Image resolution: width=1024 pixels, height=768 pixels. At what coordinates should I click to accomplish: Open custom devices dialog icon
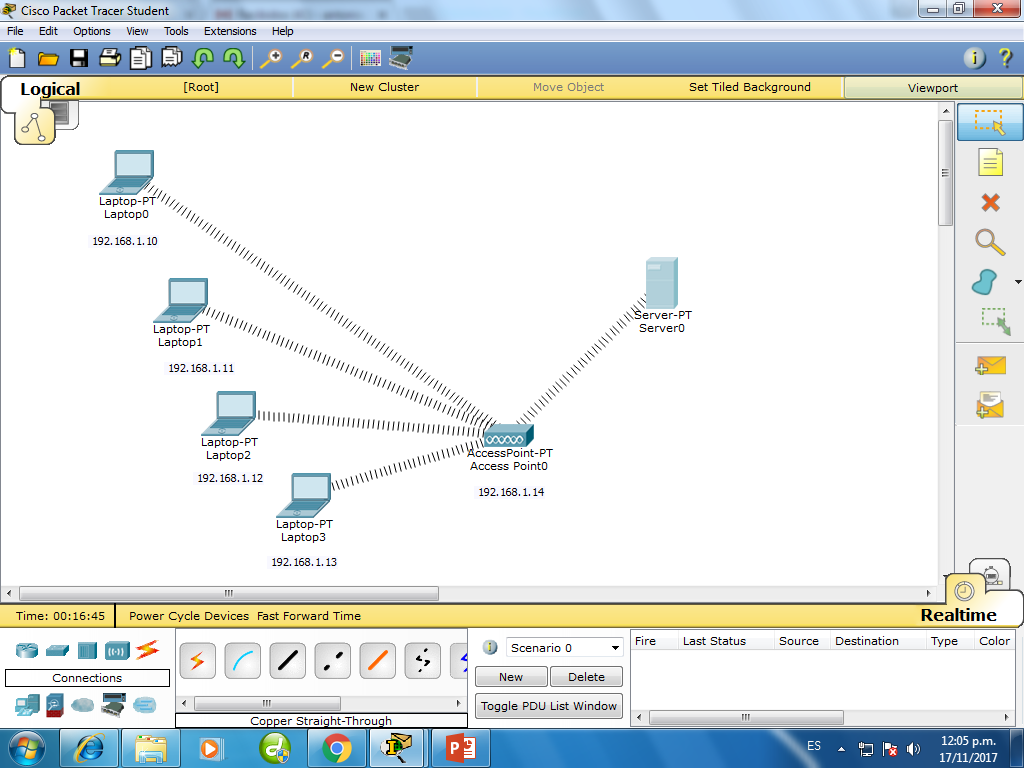401,57
